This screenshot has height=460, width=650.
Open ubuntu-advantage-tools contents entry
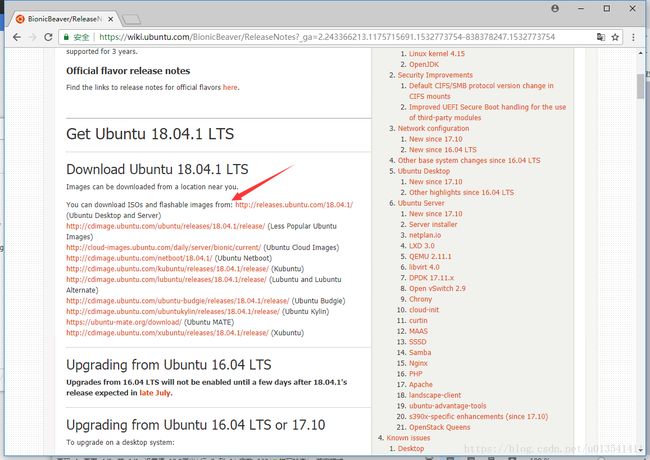pos(447,406)
